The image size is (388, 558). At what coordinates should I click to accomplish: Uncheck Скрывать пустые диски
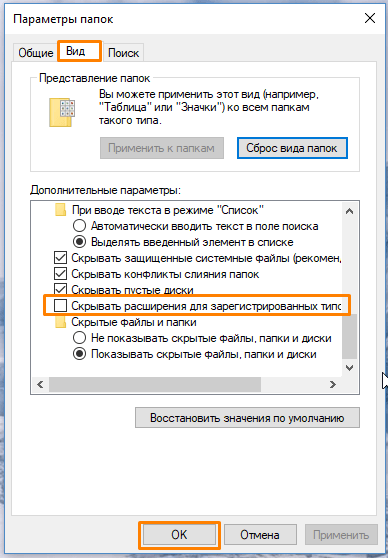click(x=60, y=289)
